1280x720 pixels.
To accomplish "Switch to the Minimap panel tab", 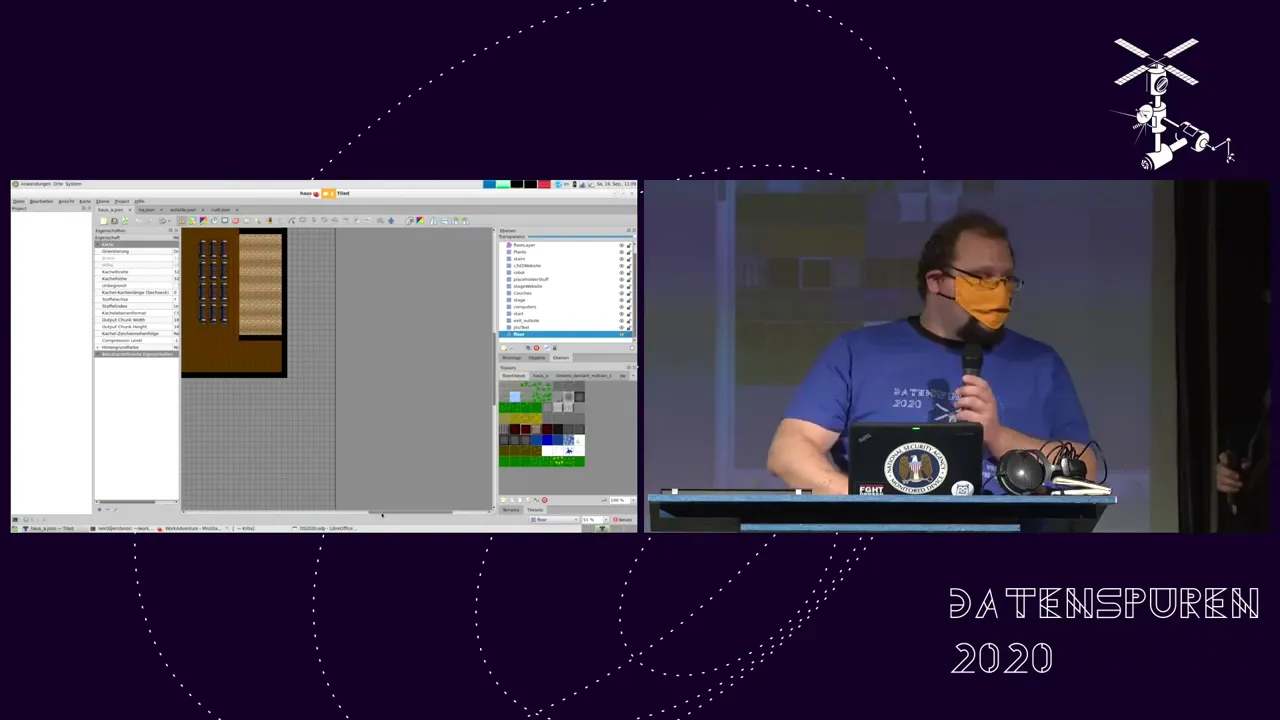I will click(x=512, y=358).
